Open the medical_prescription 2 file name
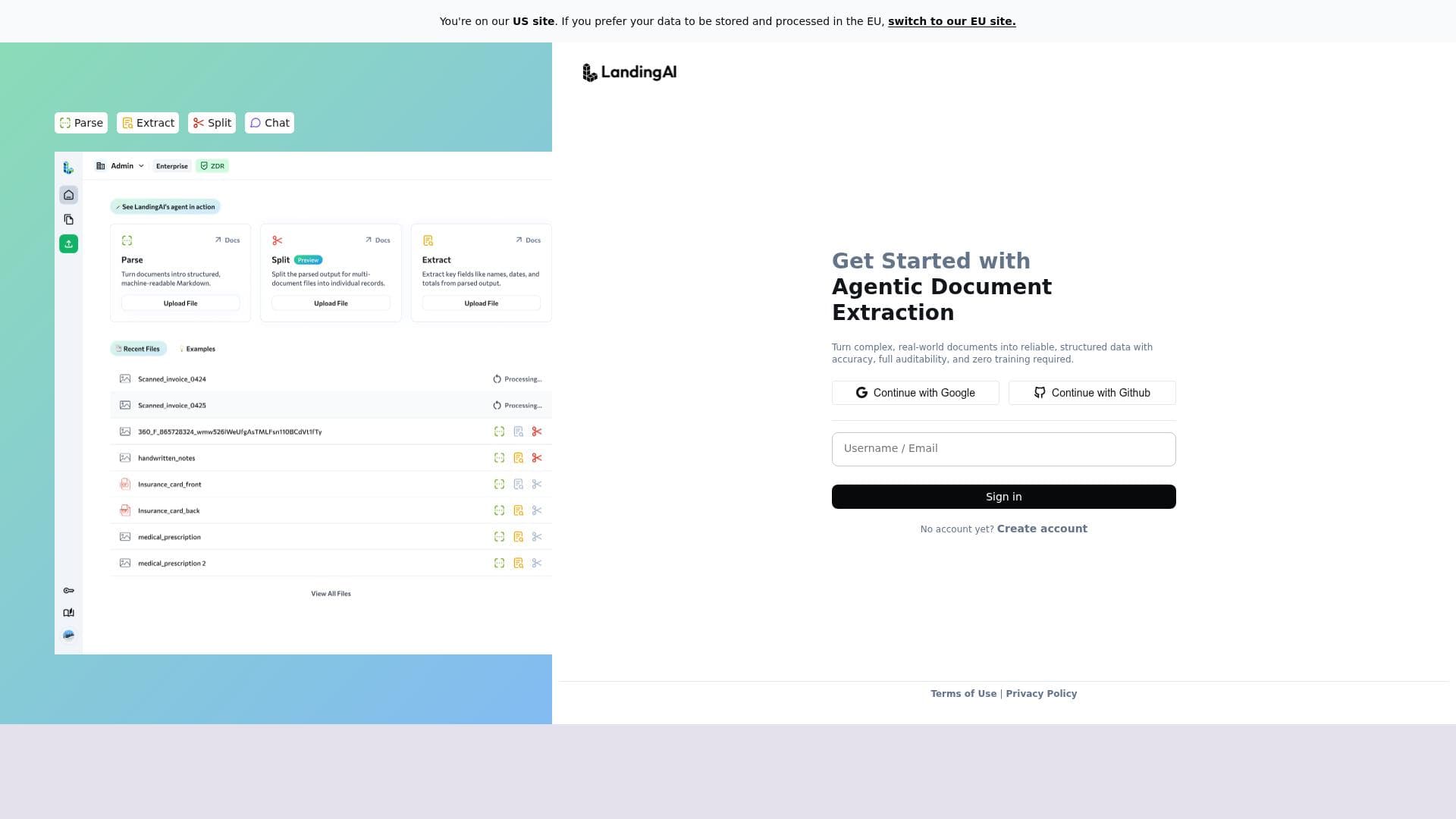This screenshot has width=1456, height=819. (172, 563)
